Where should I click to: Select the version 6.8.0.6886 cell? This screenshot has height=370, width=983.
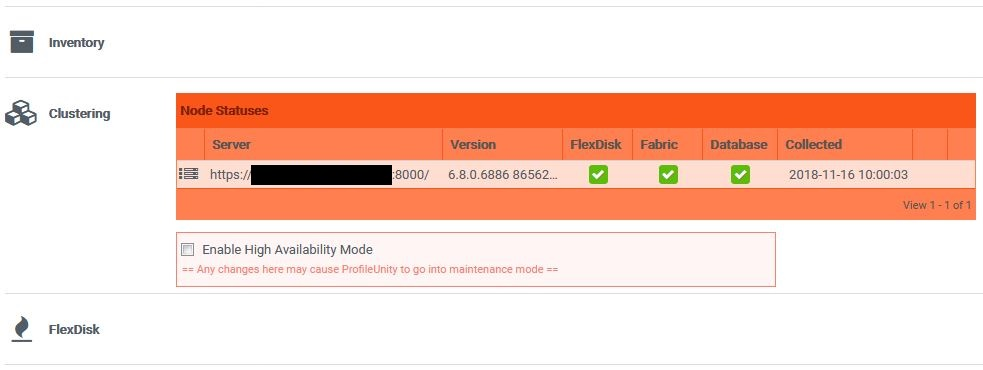click(x=503, y=174)
